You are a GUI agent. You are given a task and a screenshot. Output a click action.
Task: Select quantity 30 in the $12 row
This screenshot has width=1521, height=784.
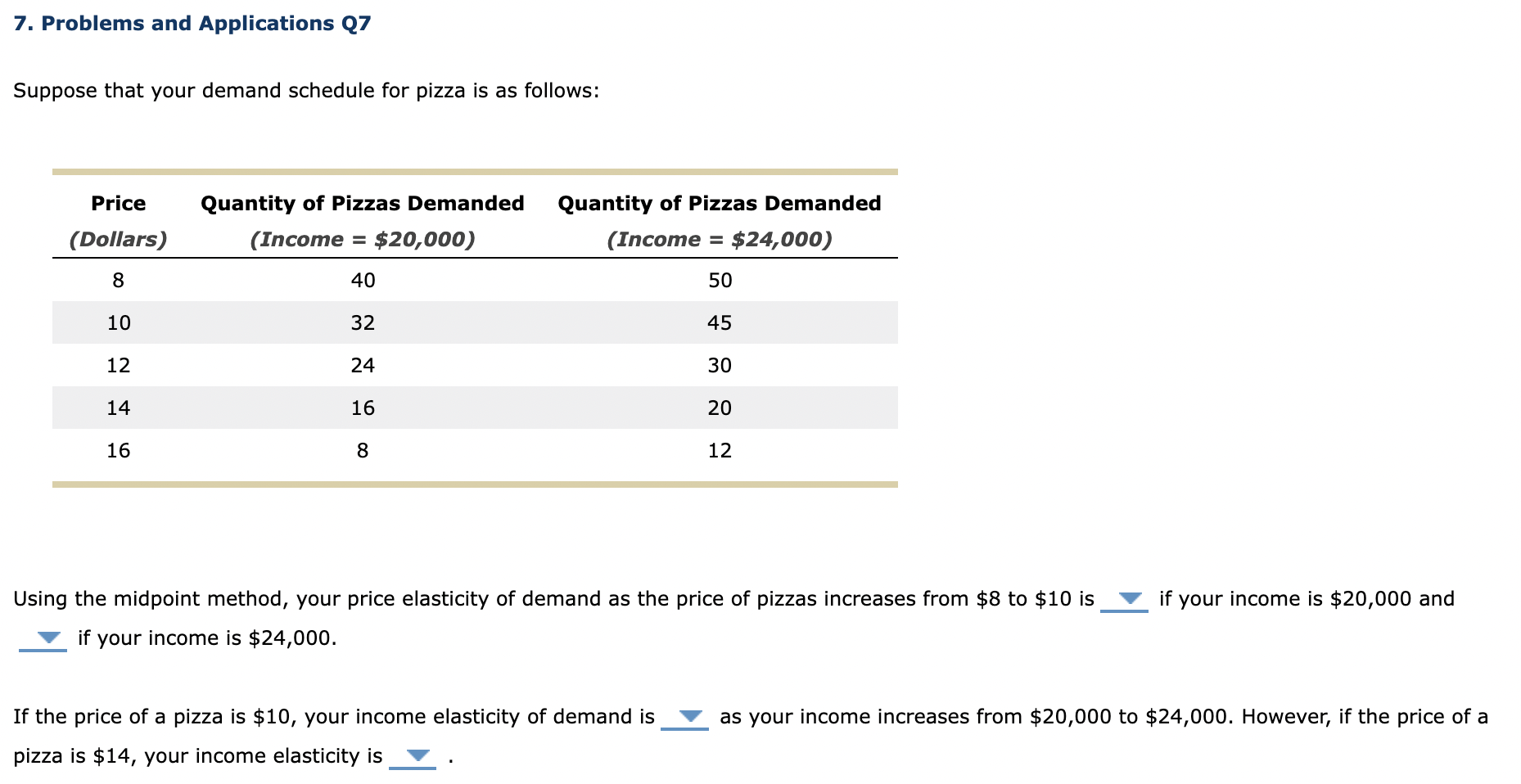tap(720, 366)
